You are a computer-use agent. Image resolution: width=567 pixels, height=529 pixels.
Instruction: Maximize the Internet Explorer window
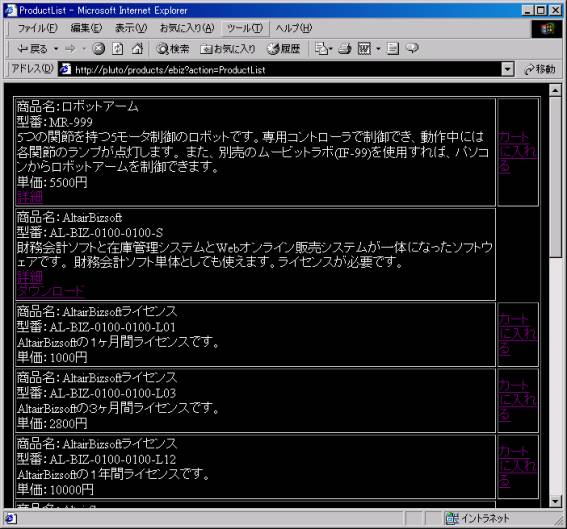click(541, 10)
